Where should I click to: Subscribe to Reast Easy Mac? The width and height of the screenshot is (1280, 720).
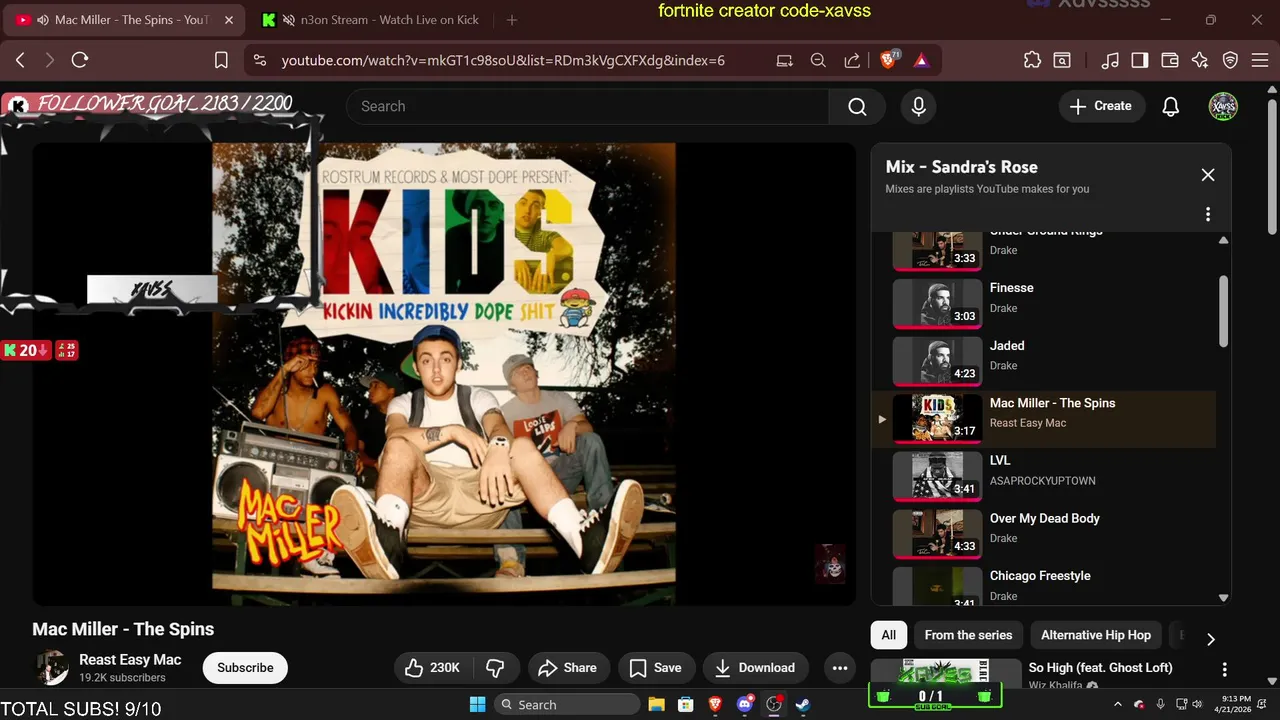pyautogui.click(x=245, y=668)
